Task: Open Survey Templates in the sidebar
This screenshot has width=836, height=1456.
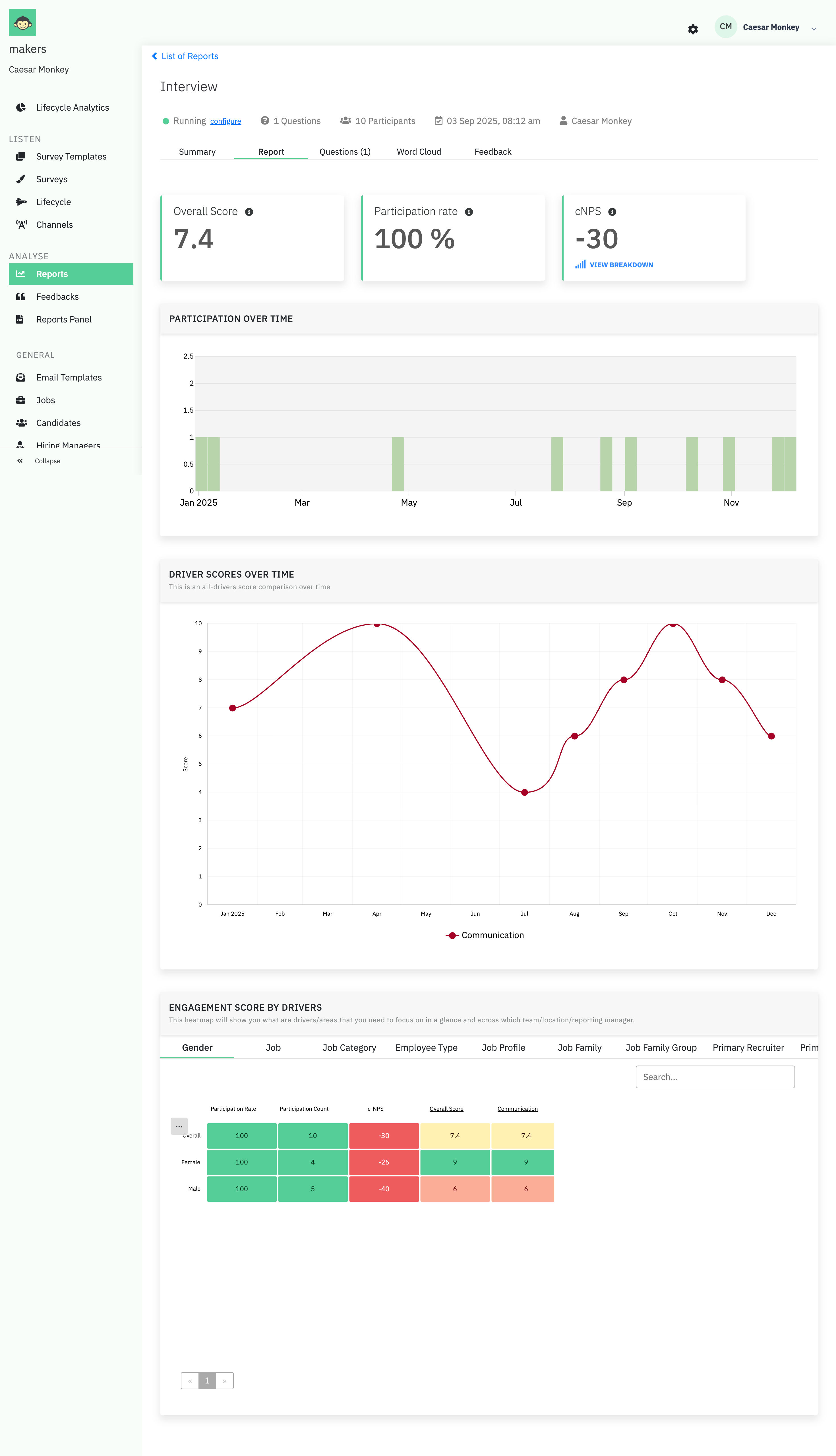Action: click(71, 156)
